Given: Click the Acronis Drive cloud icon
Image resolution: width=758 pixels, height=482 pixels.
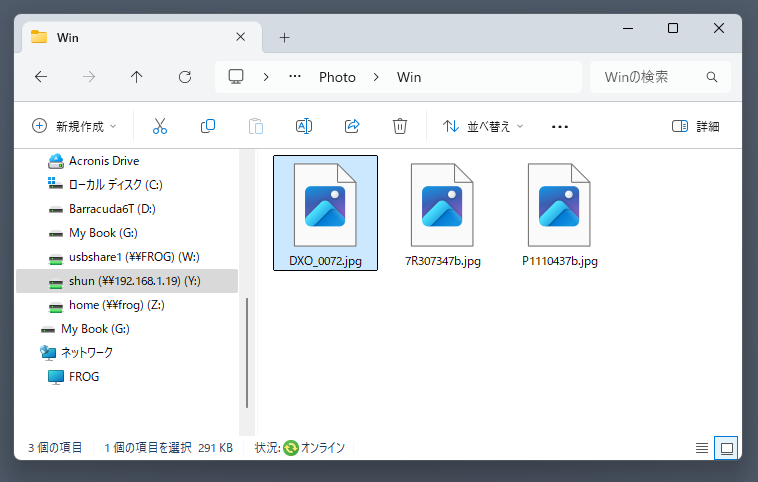Looking at the screenshot, I should coord(56,161).
